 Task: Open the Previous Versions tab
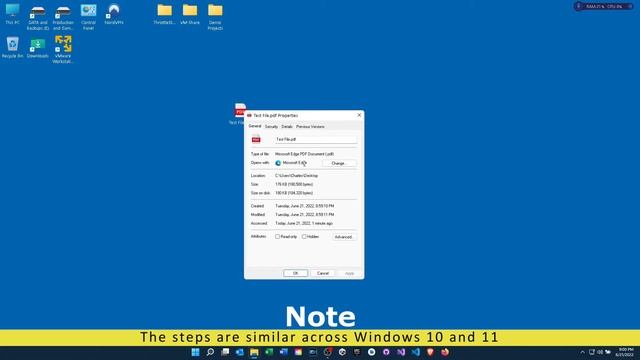(310, 127)
